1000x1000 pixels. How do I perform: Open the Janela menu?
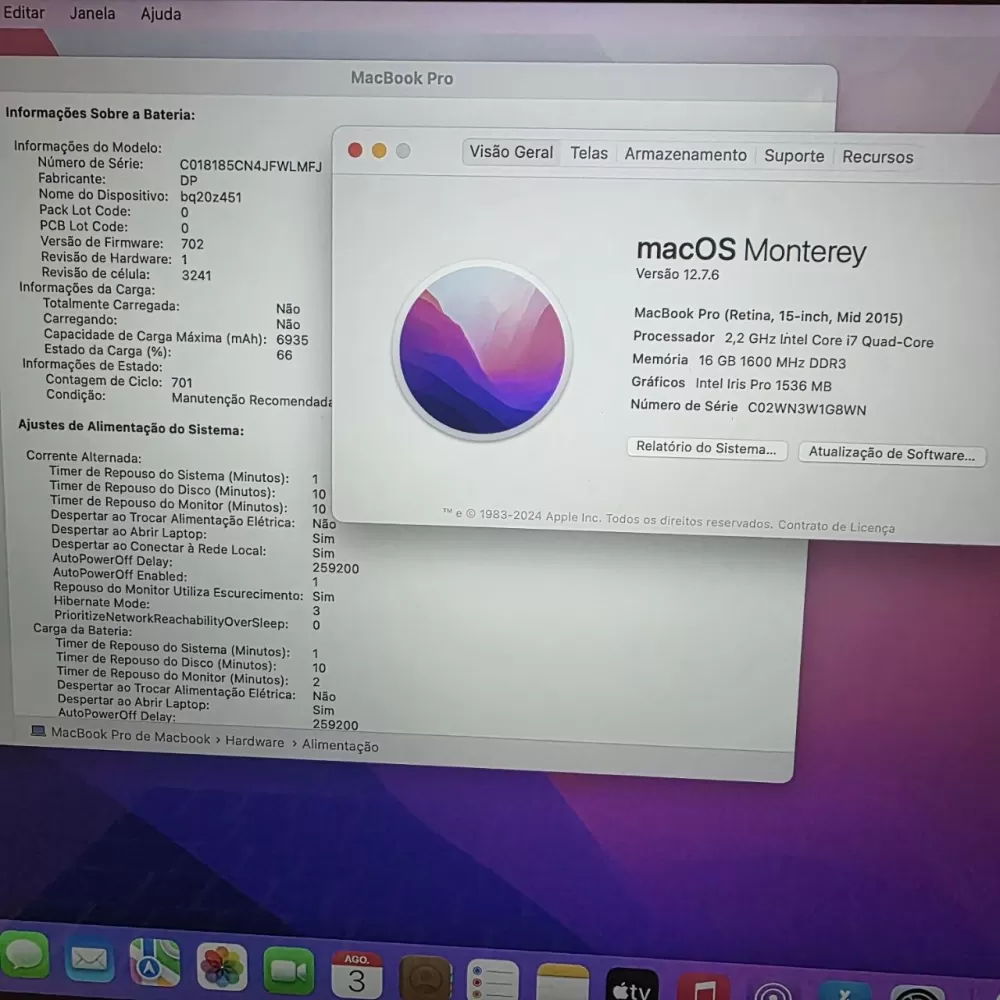92,13
